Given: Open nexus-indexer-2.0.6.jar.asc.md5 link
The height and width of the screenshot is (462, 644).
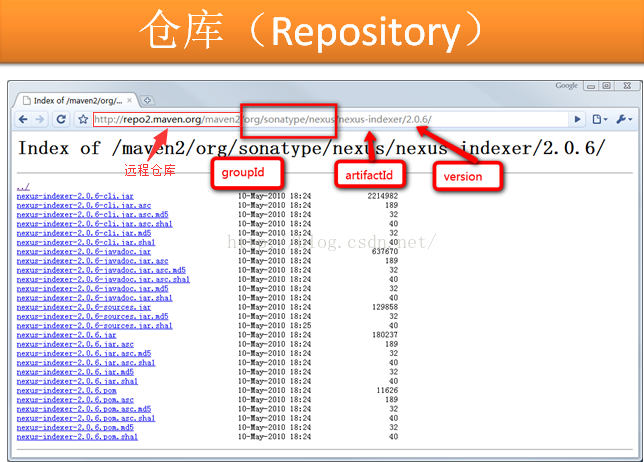Looking at the screenshot, I should click(x=84, y=353).
